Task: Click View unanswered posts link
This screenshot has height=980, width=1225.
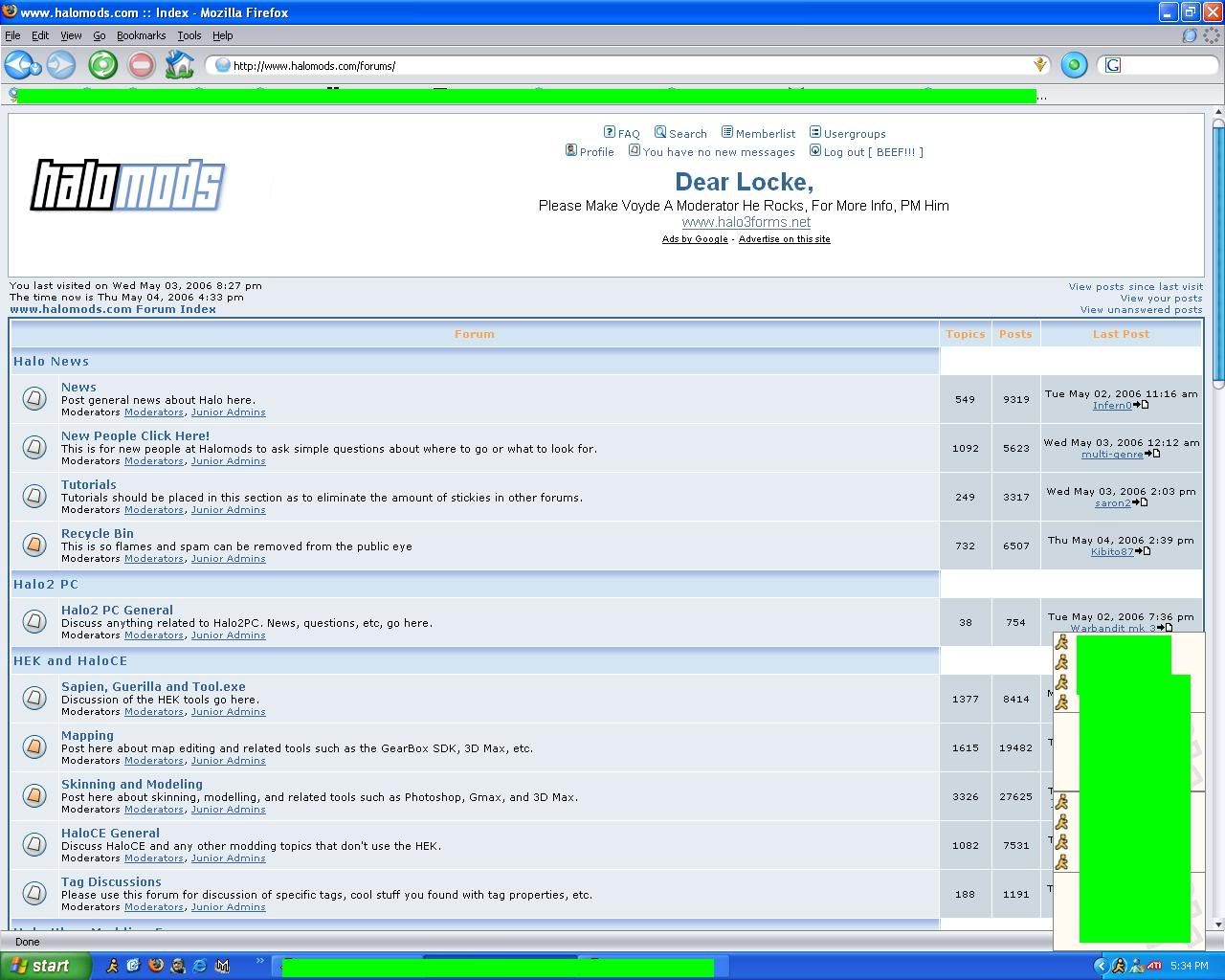Action: (1141, 309)
